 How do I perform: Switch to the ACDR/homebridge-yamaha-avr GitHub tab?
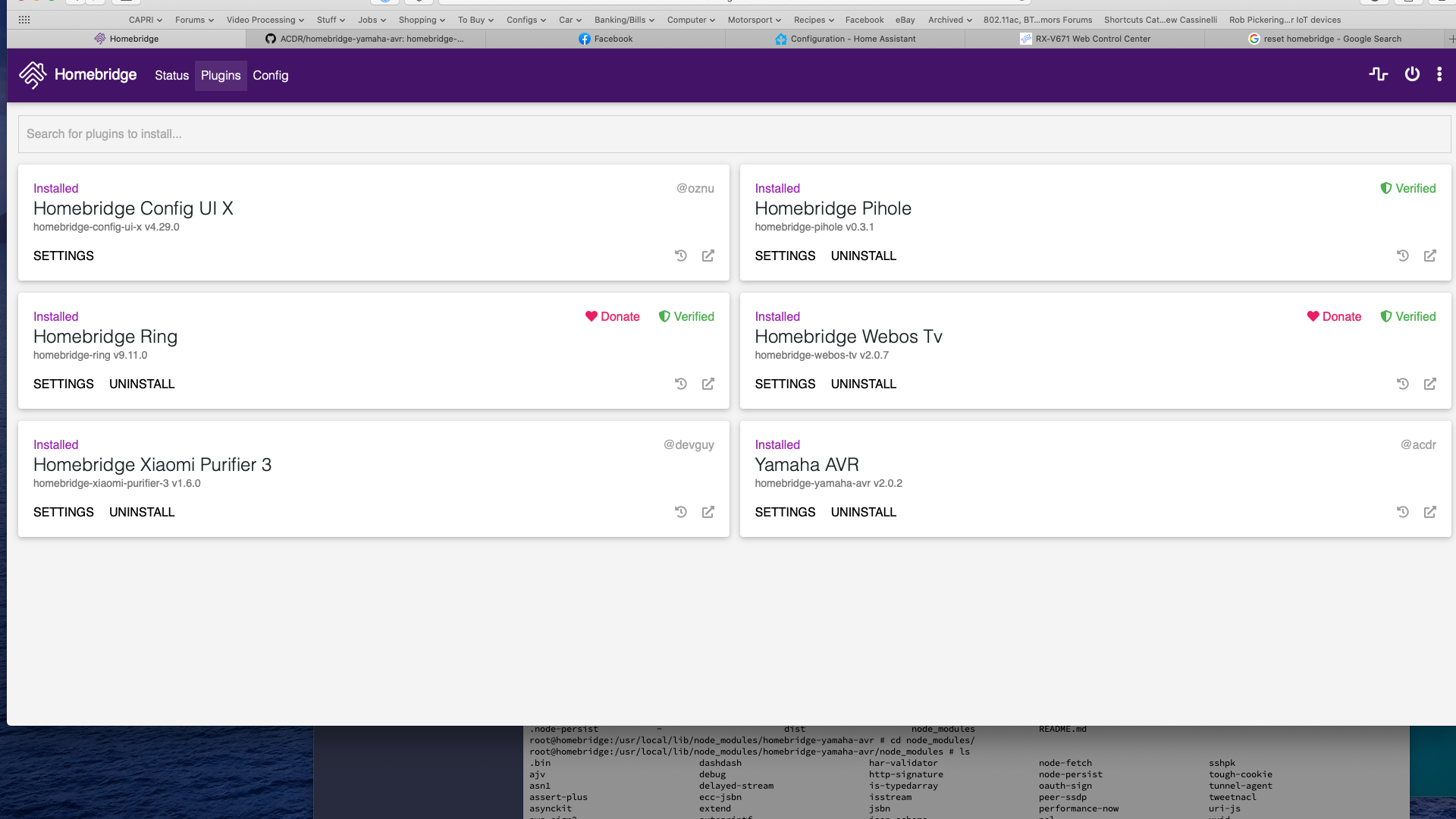[366, 39]
